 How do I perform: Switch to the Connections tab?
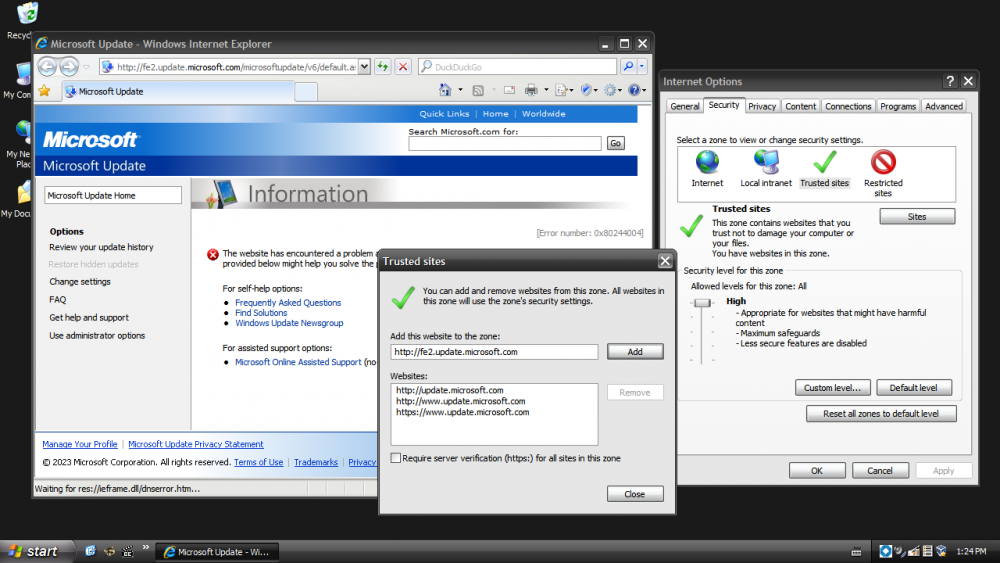coord(848,106)
